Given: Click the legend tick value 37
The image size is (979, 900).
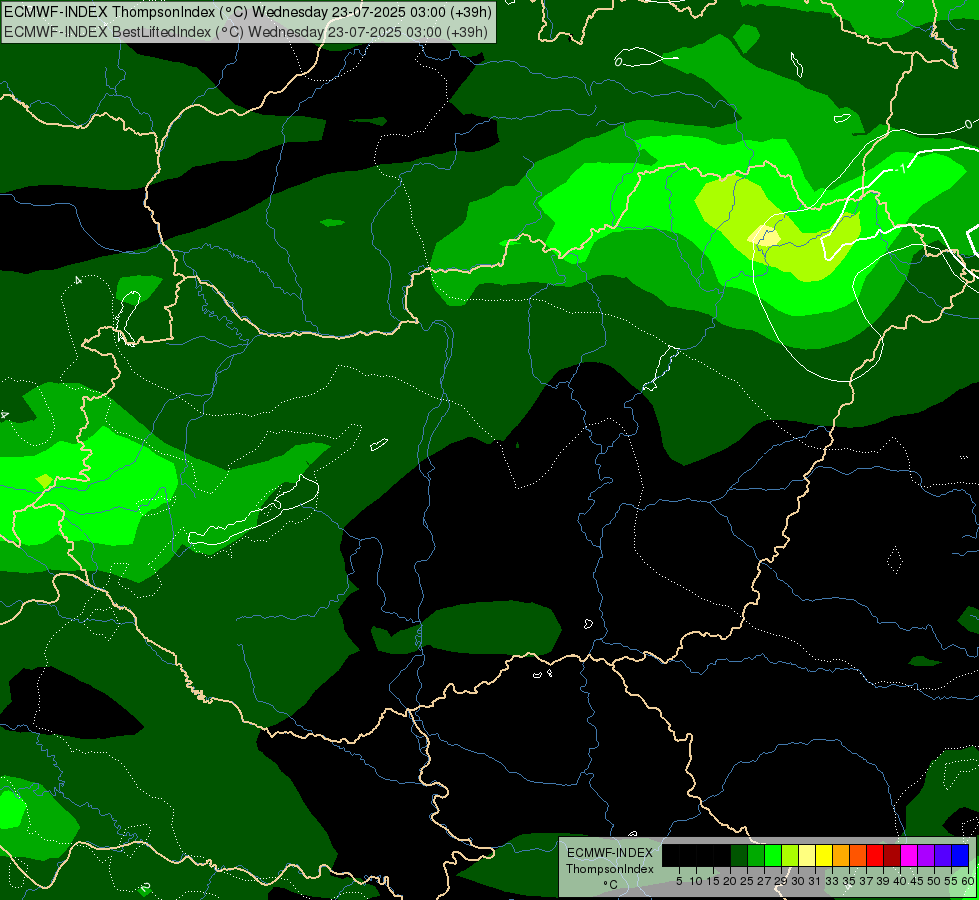Looking at the screenshot, I should (867, 881).
